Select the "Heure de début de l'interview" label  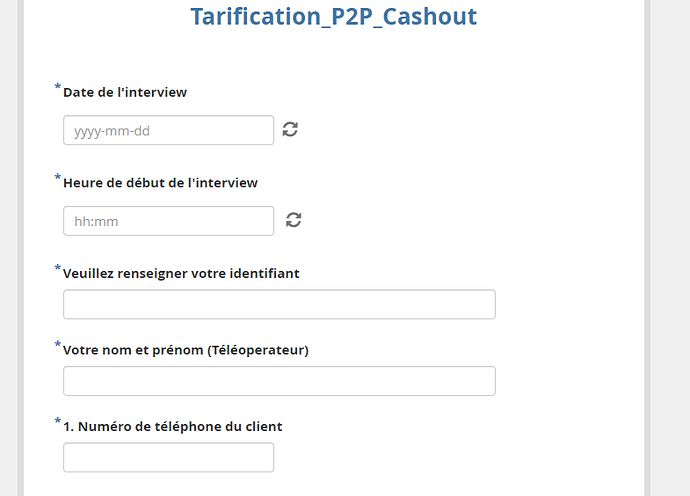[x=160, y=183]
